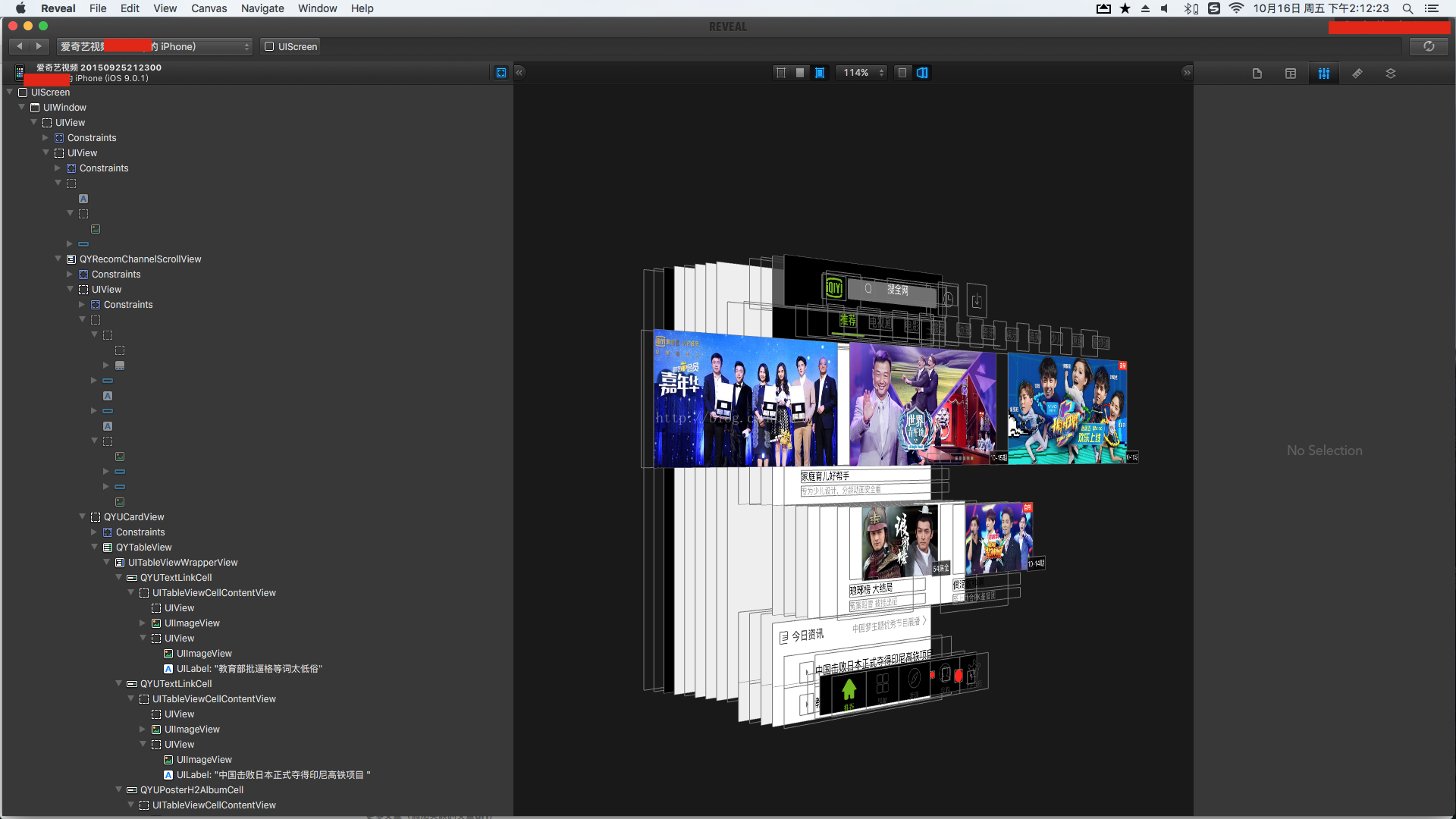Click UILabel education batch text item
Viewport: 1456px width, 819px height.
[249, 668]
